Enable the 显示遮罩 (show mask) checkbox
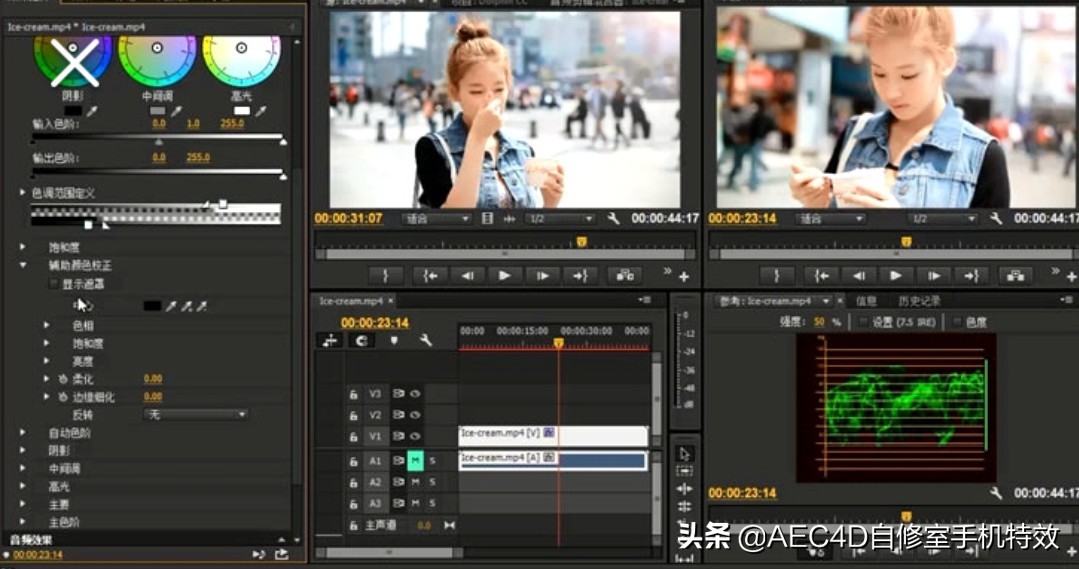This screenshot has width=1079, height=569. pos(54,284)
